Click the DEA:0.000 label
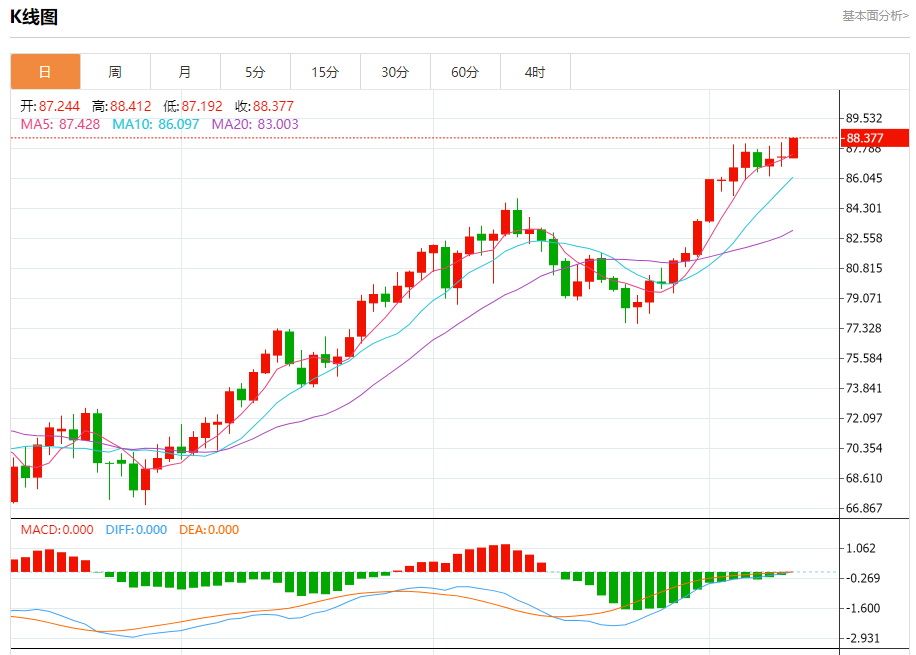The width and height of the screenshot is (916, 655). (x=209, y=530)
